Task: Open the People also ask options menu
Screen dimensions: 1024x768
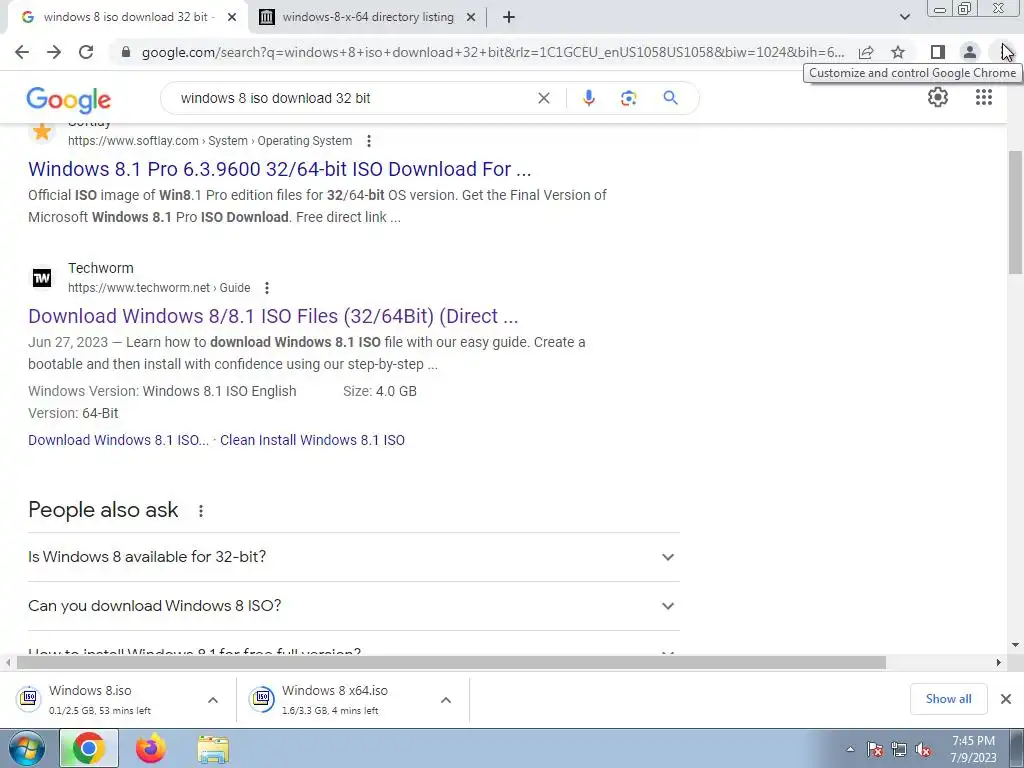Action: 200,511
